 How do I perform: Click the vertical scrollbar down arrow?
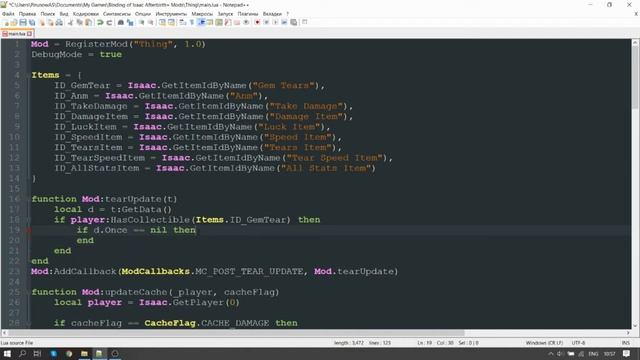(635, 325)
